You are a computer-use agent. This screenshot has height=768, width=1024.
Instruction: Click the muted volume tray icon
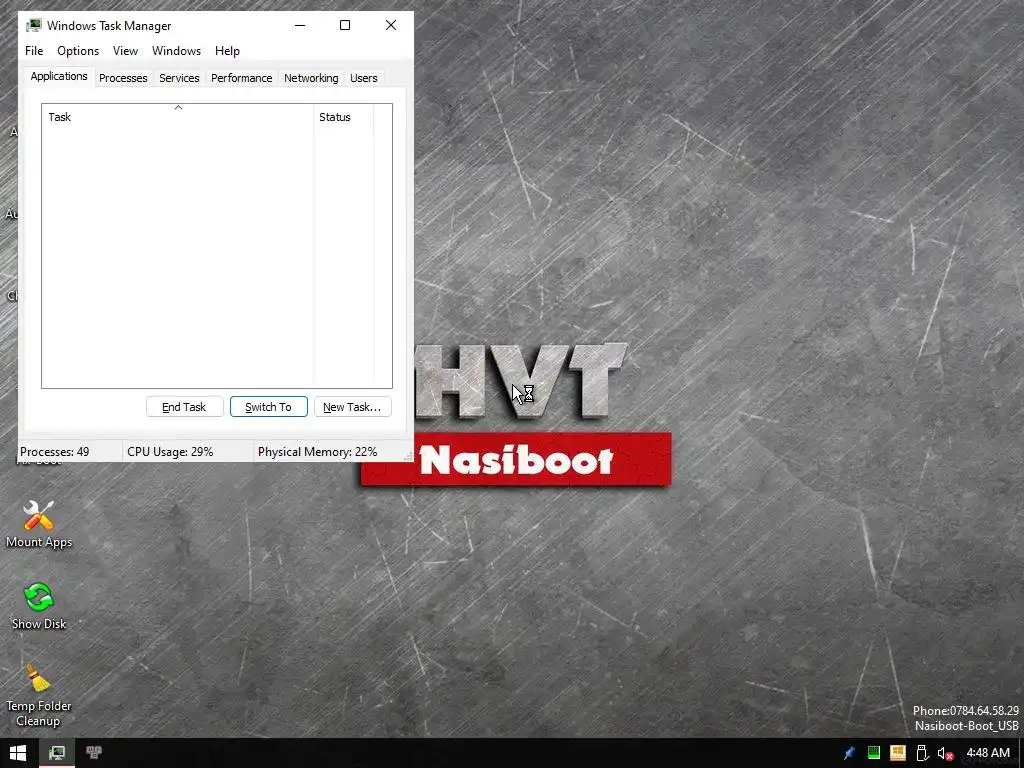(945, 753)
